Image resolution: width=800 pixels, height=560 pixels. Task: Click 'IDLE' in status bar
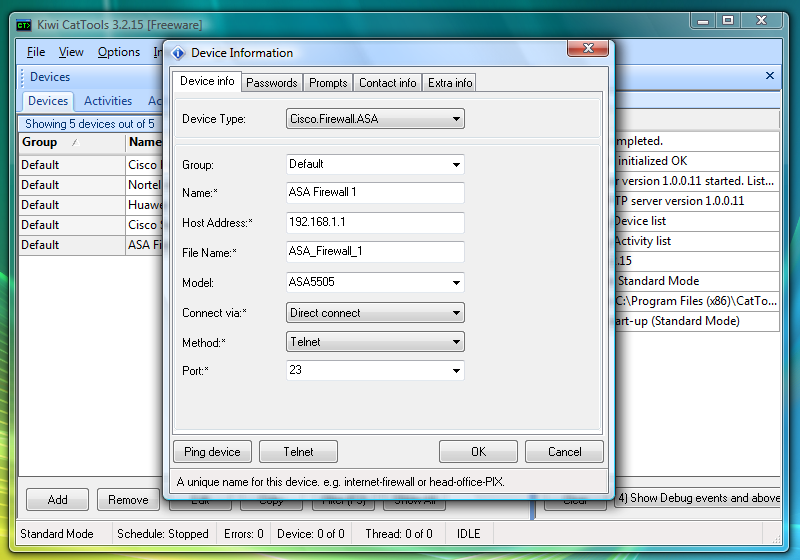(468, 534)
